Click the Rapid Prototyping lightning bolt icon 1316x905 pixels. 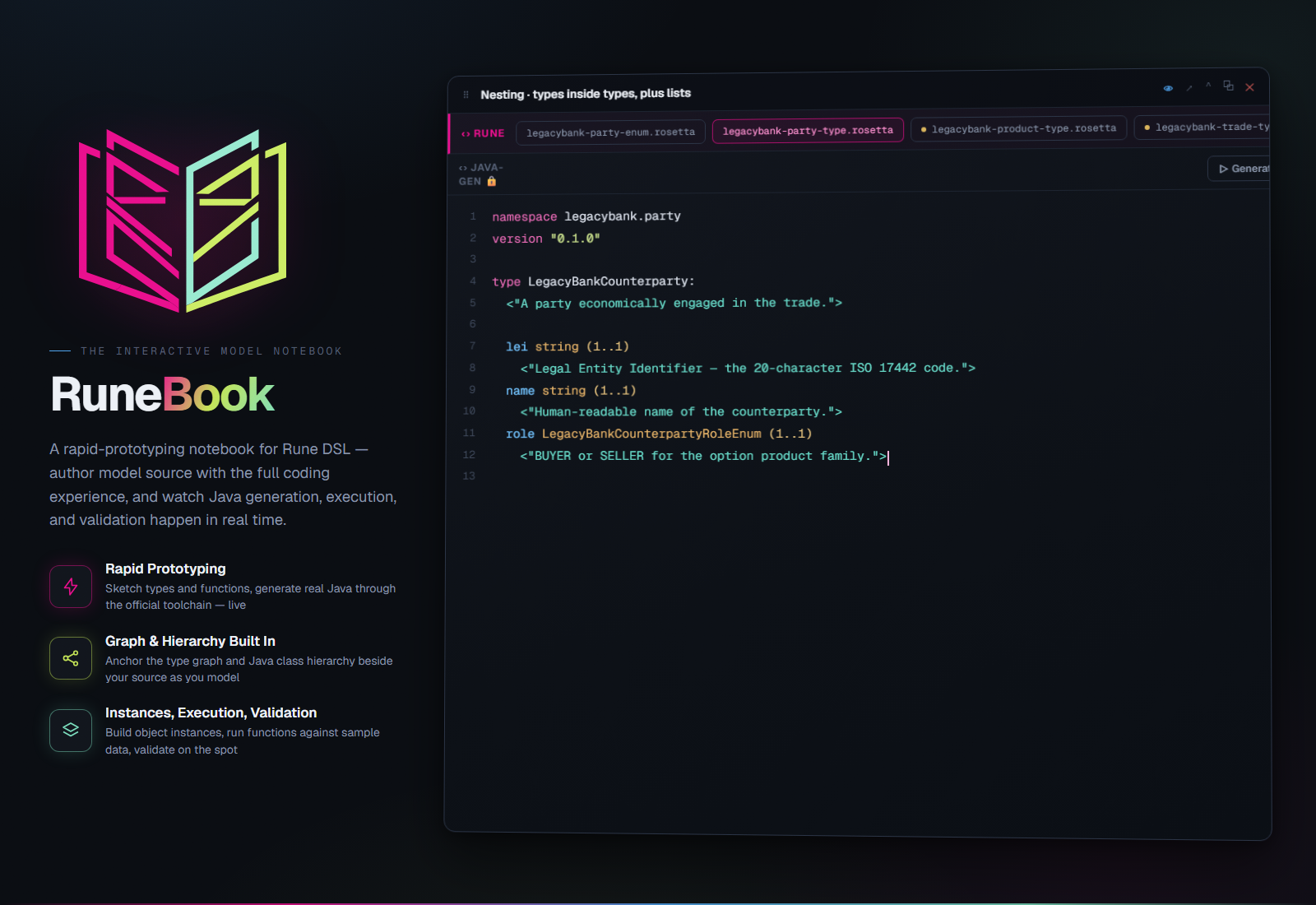[x=71, y=587]
